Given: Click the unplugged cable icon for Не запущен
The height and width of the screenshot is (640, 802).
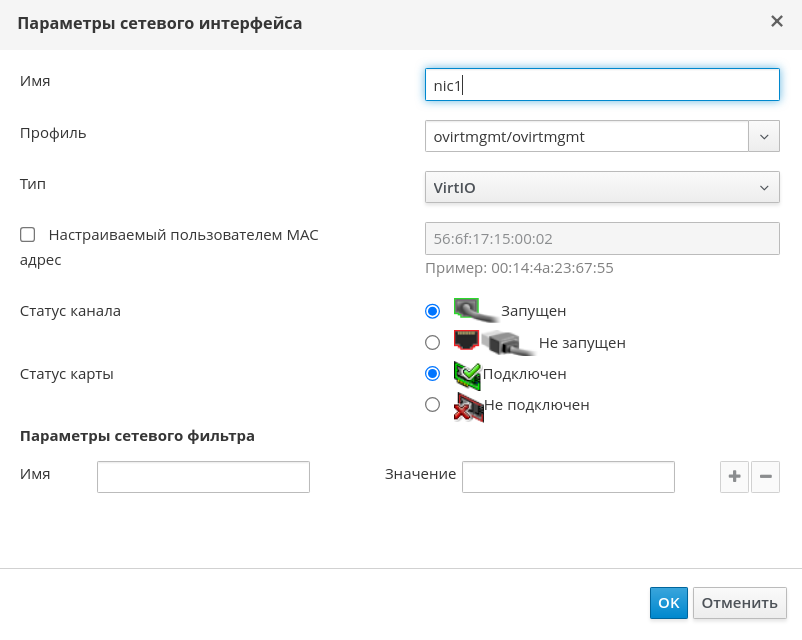Looking at the screenshot, I should (x=494, y=342).
